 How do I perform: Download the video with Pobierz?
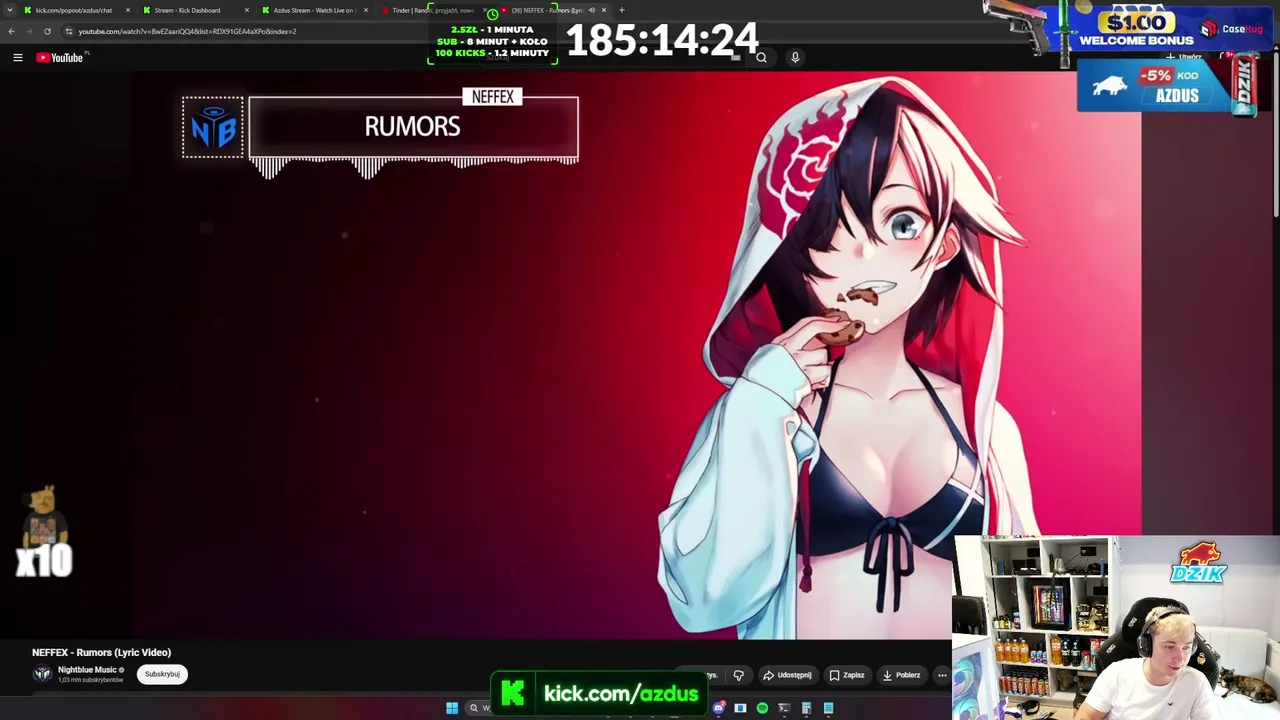click(x=901, y=675)
